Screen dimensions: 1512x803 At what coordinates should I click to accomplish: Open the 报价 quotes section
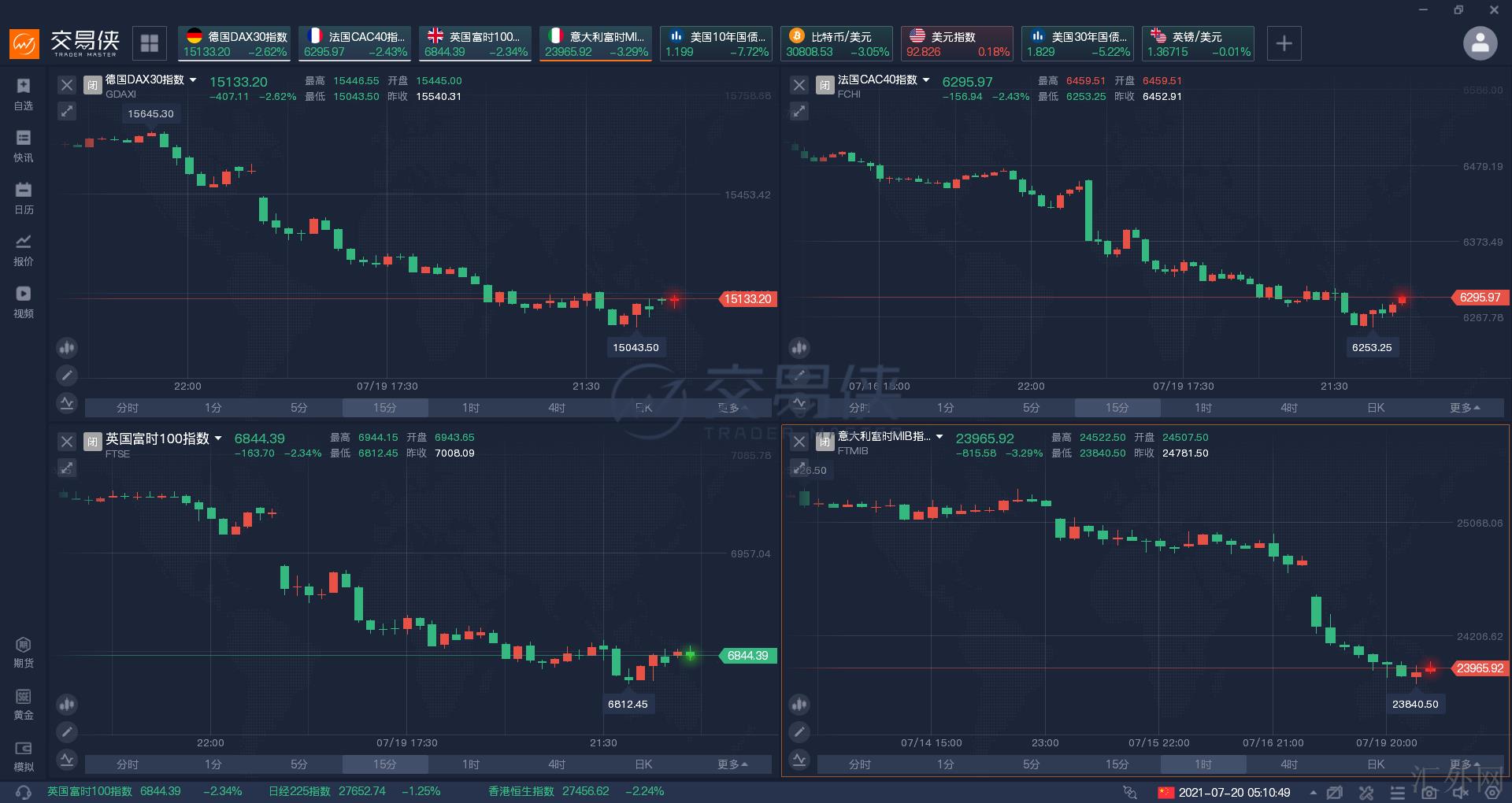24,250
